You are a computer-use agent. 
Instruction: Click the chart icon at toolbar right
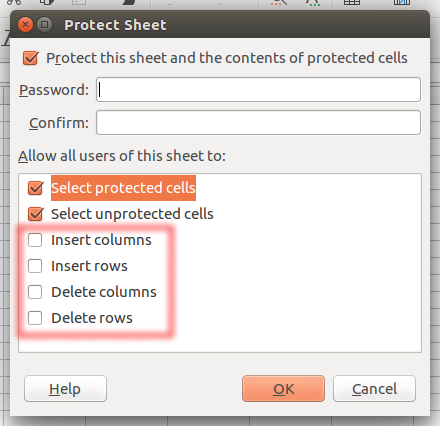tap(402, 2)
